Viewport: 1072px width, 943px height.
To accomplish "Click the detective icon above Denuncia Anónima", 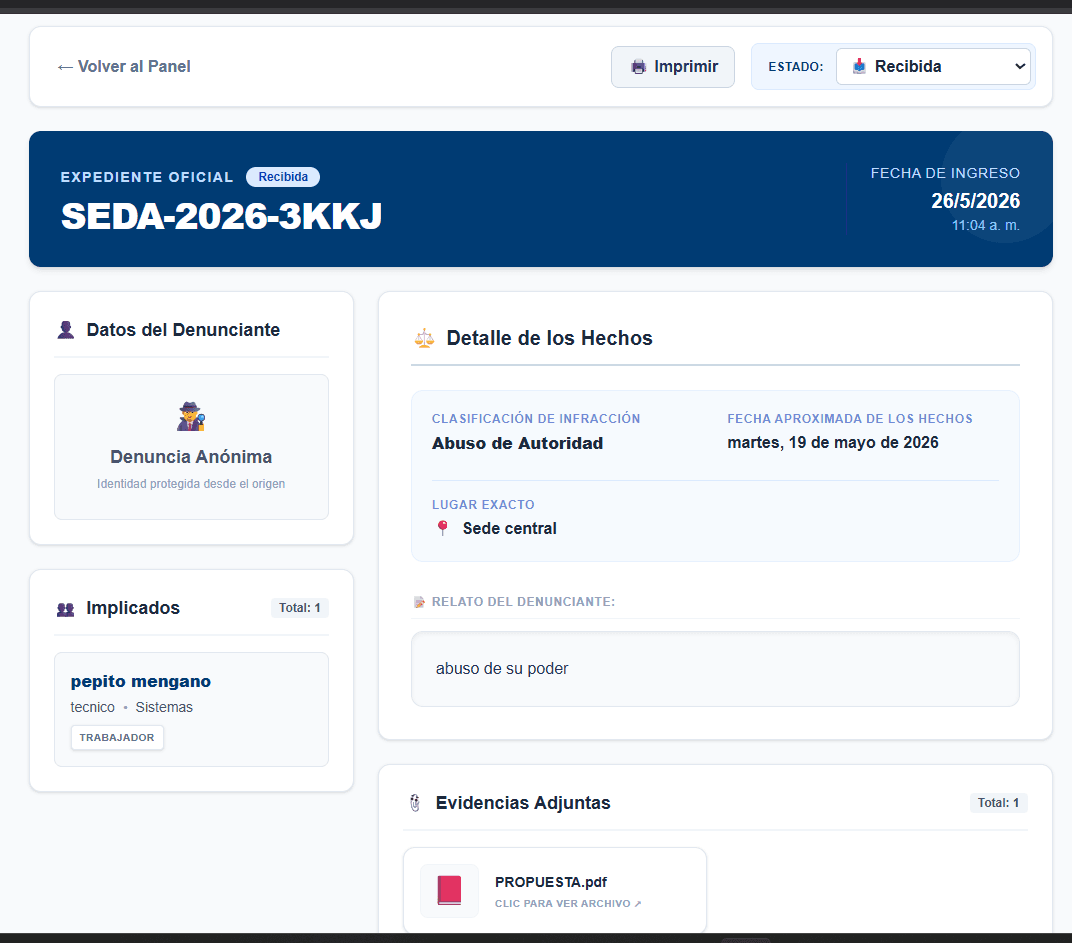I will [x=191, y=416].
